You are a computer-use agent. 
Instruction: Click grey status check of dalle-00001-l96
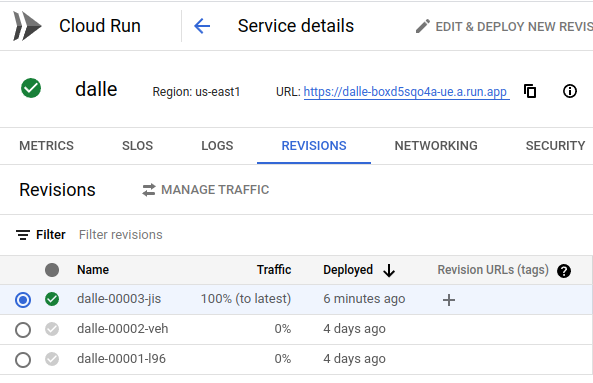point(52,359)
